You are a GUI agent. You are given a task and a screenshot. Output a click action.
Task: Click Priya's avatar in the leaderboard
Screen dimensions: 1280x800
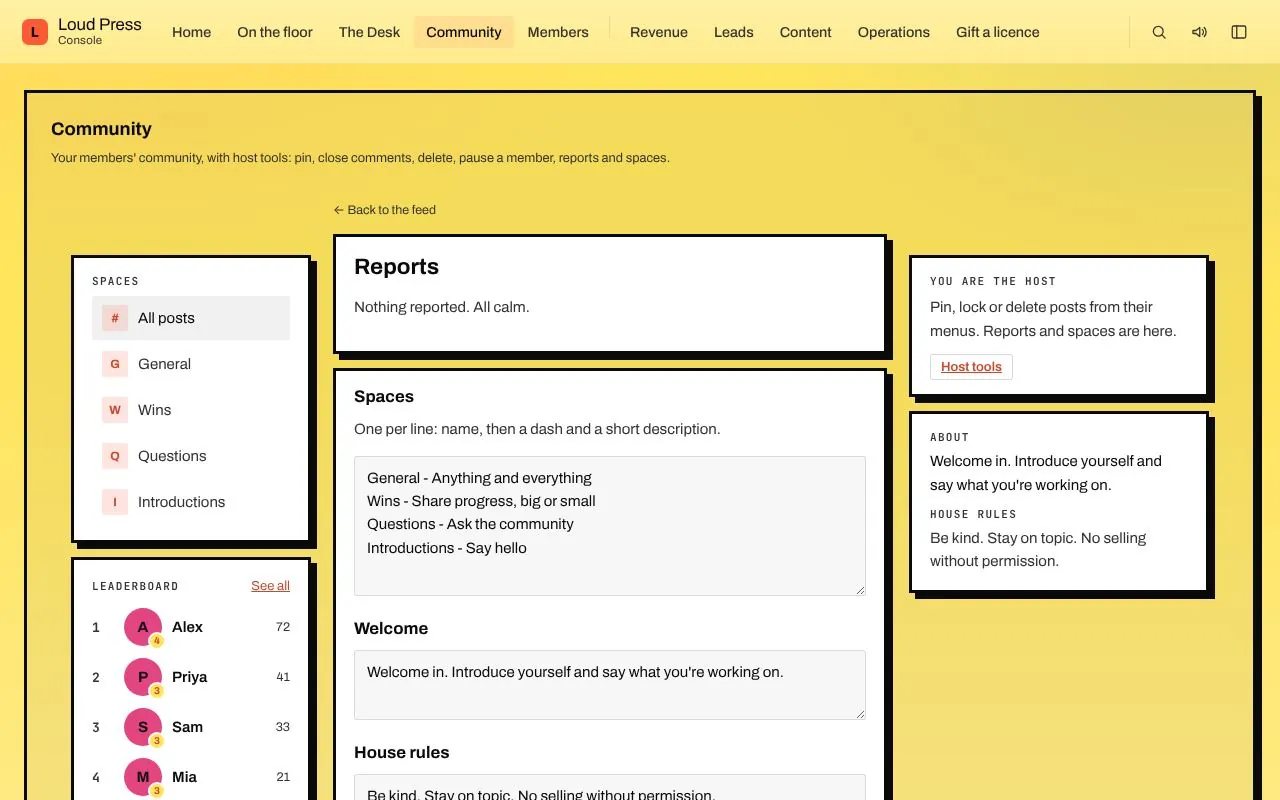pyautogui.click(x=143, y=677)
